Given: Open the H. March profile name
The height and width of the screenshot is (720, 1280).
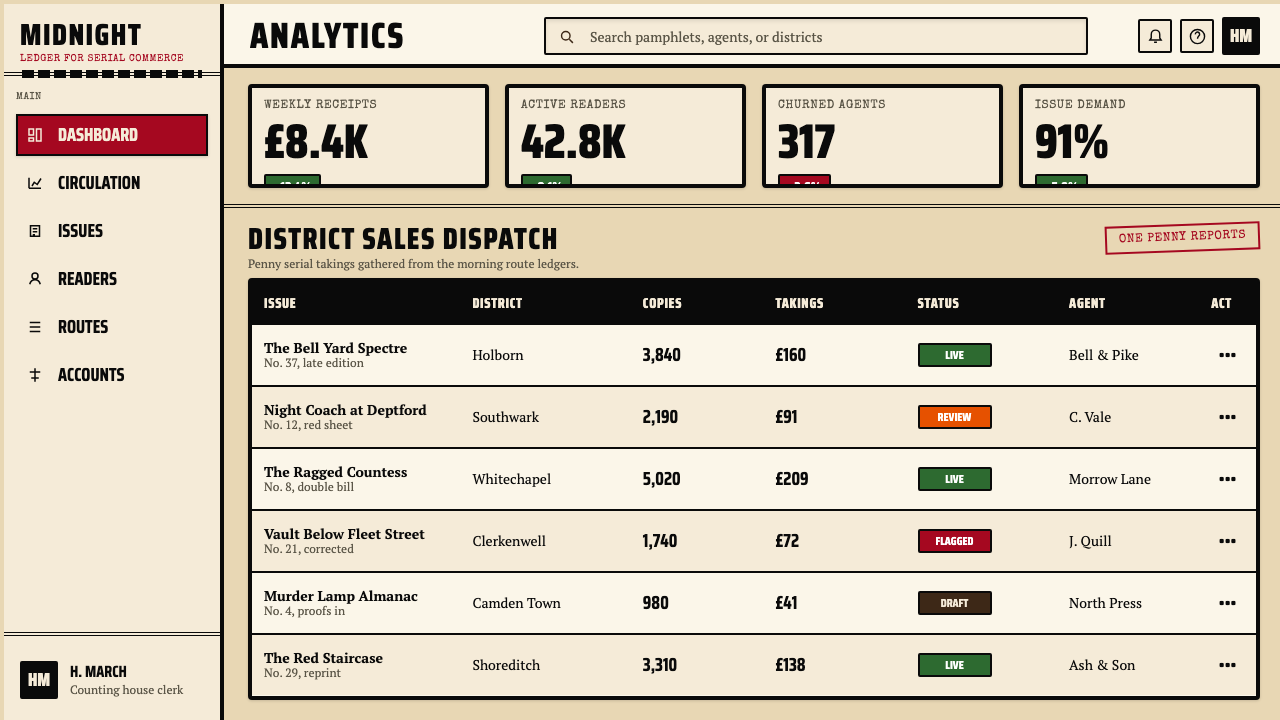Looking at the screenshot, I should pos(98,672).
